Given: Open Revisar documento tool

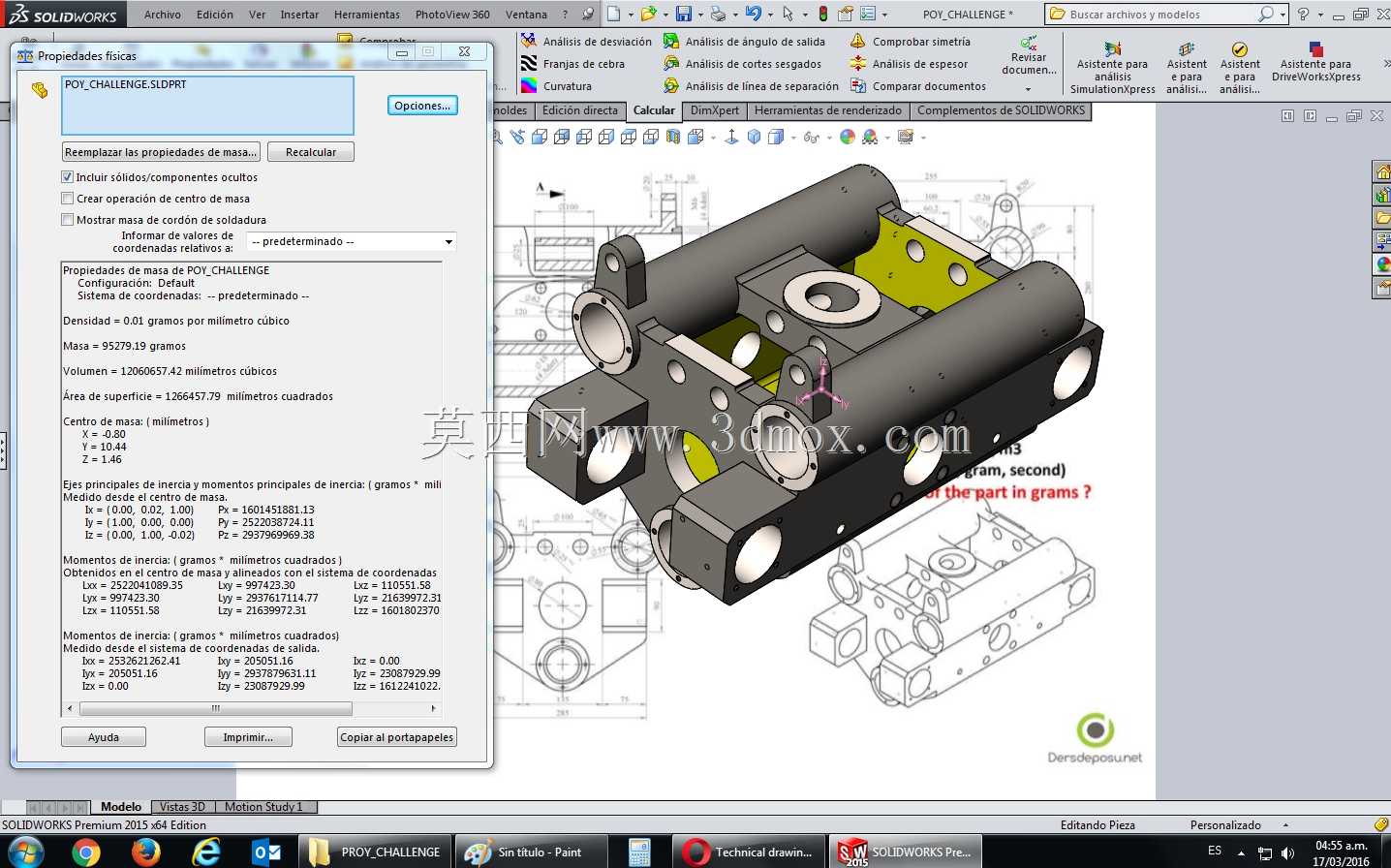Looking at the screenshot, I should click(1029, 56).
